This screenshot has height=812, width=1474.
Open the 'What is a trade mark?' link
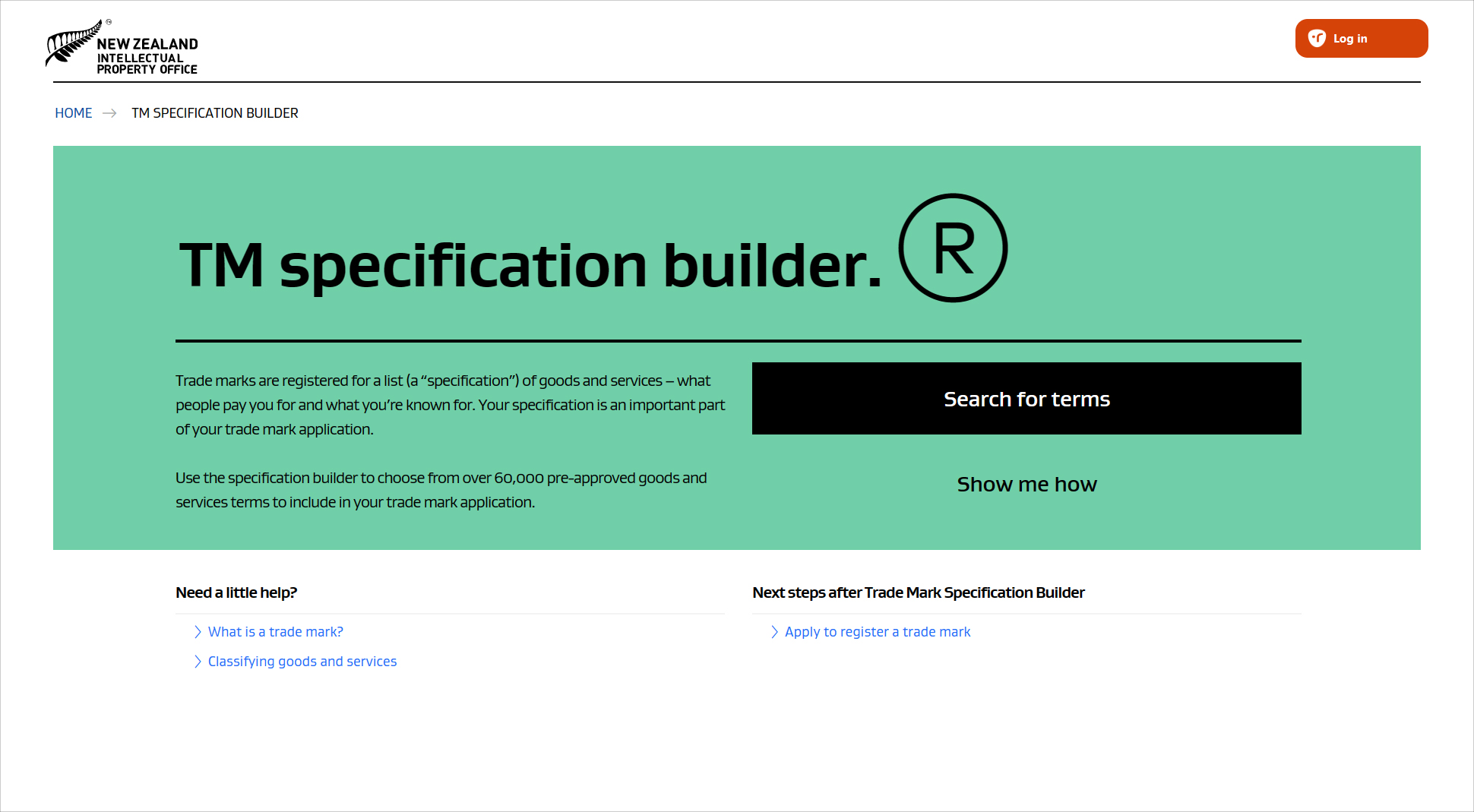coord(276,632)
